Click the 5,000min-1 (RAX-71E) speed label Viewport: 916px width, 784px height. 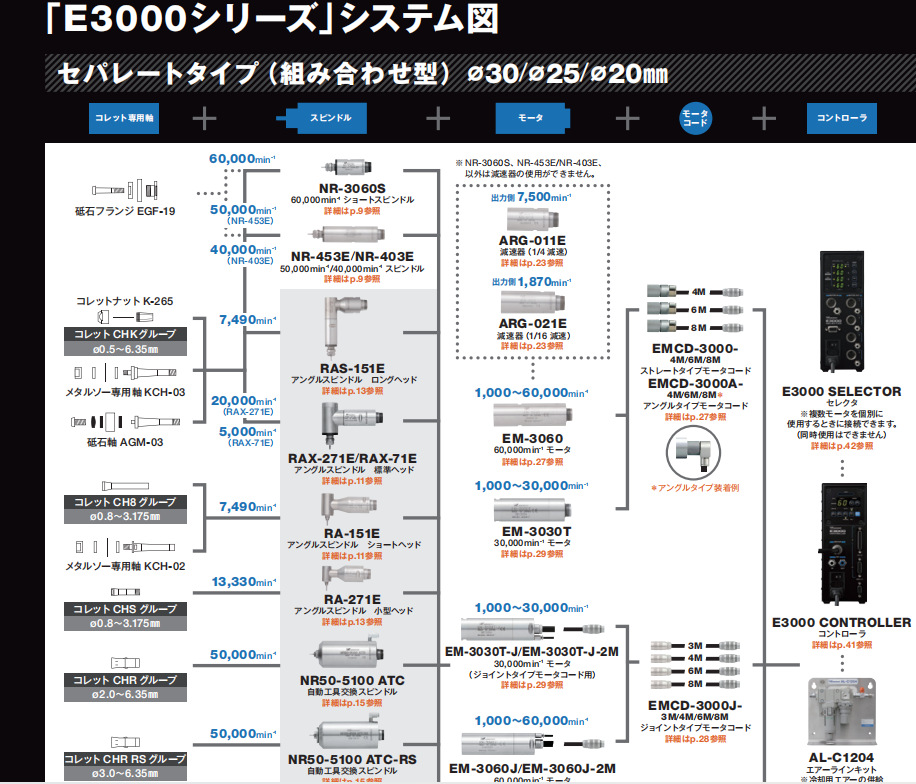(247, 436)
